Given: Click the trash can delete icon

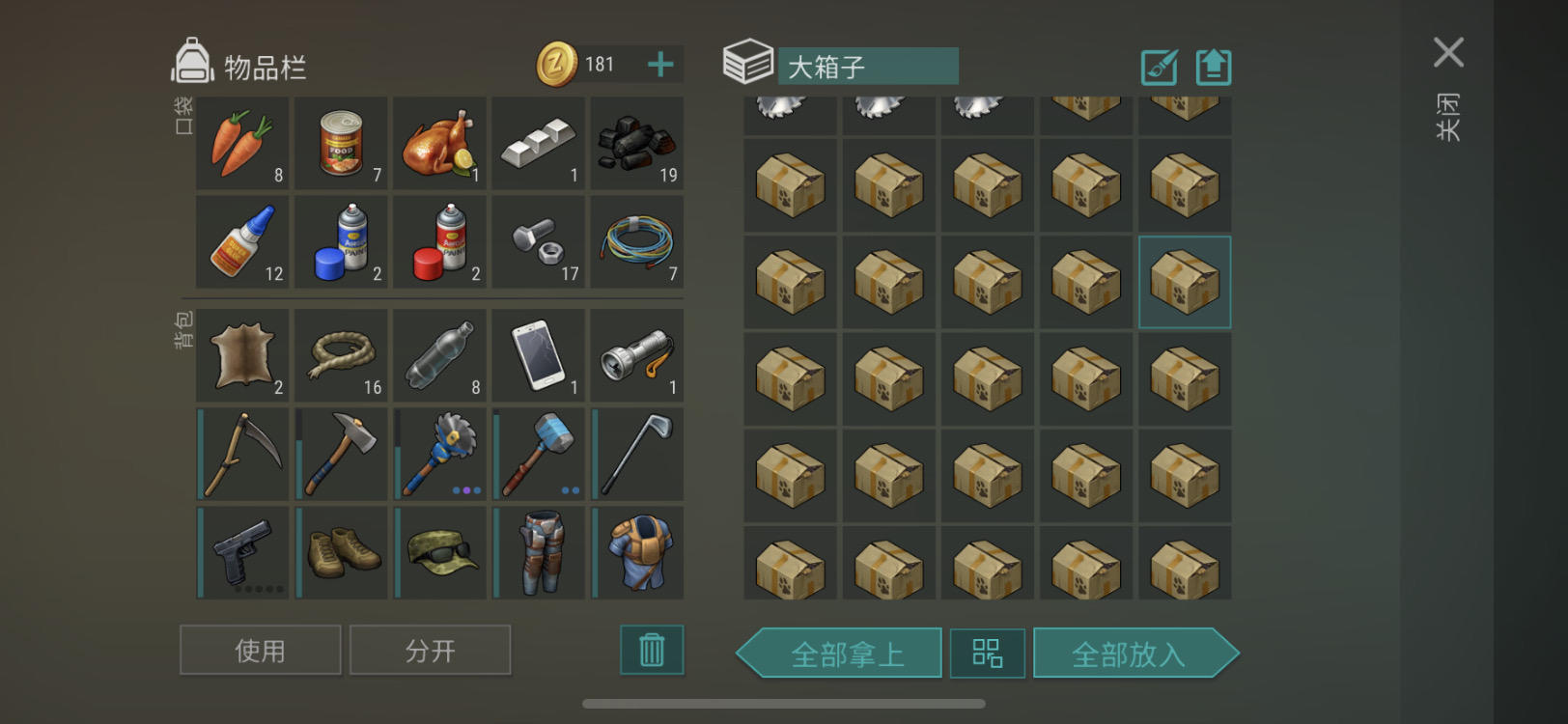Looking at the screenshot, I should (652, 650).
